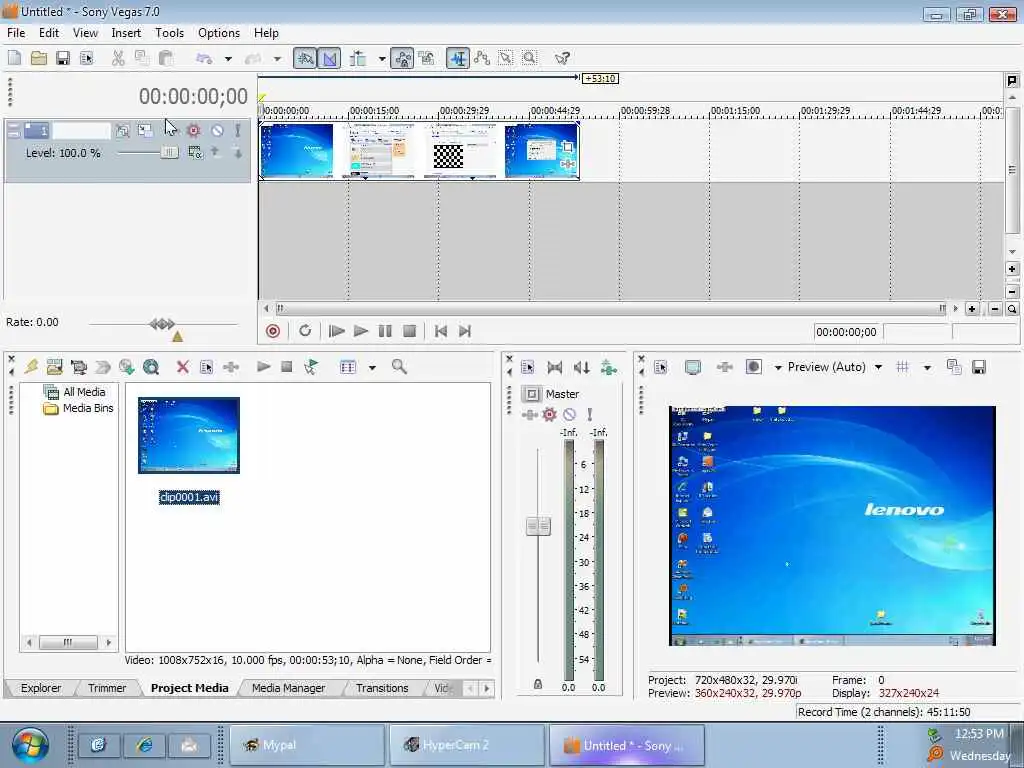Adjust the playback Rate slider

[163, 324]
